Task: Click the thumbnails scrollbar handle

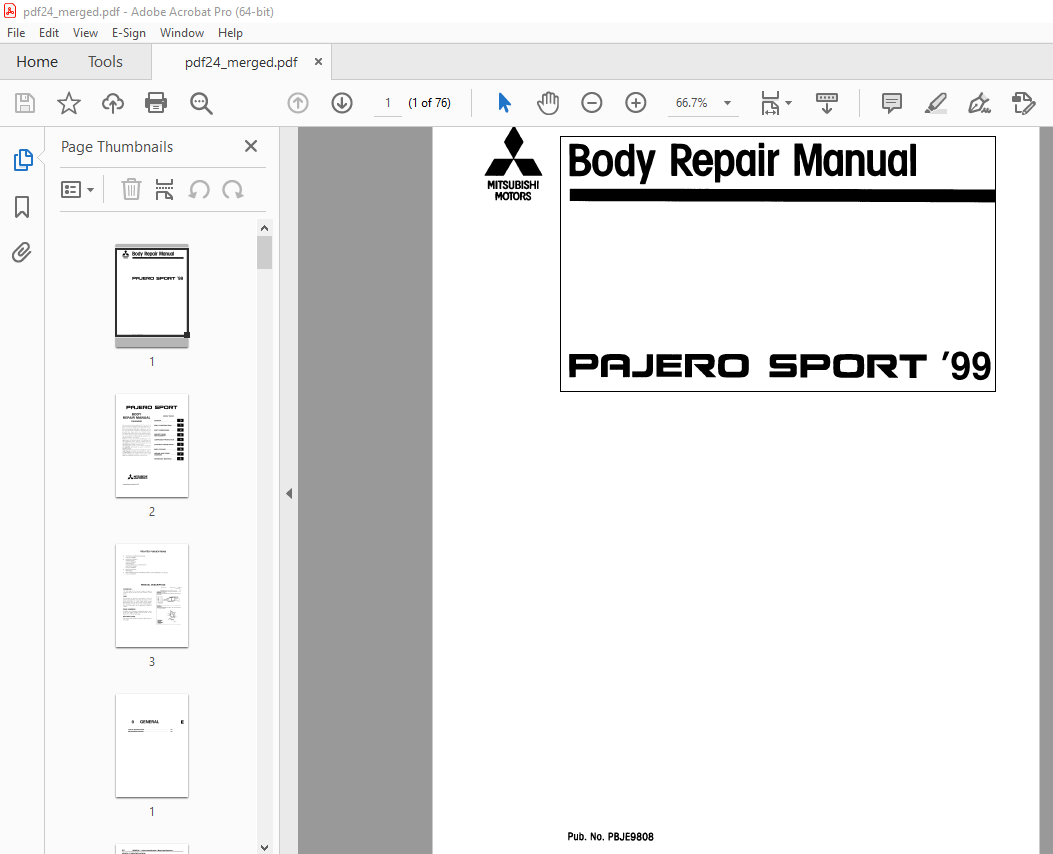Action: pyautogui.click(x=265, y=252)
